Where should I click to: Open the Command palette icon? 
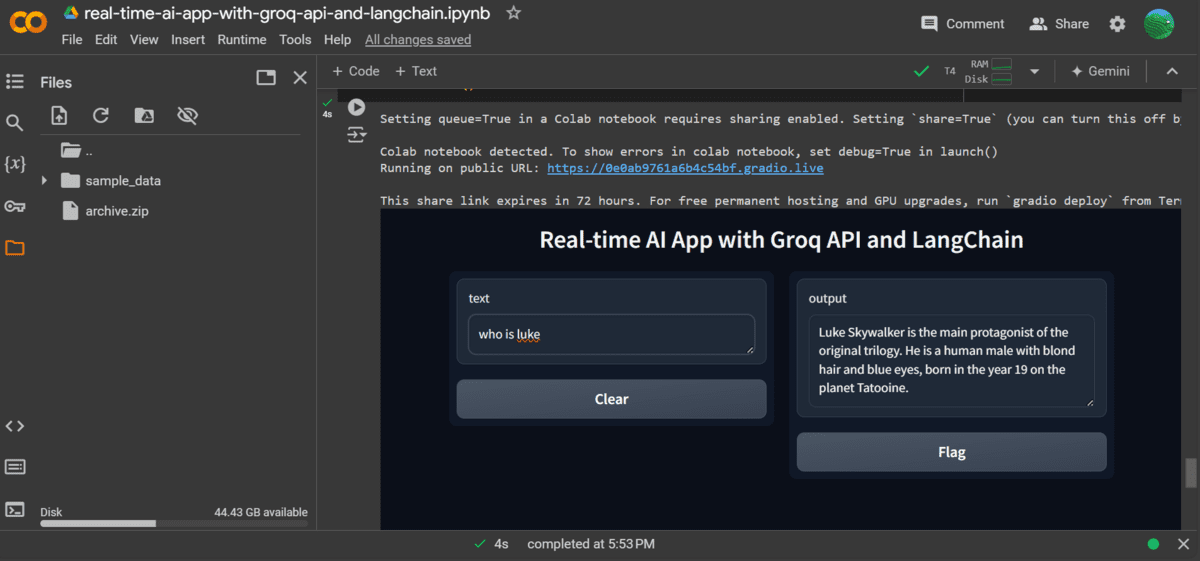[14, 466]
